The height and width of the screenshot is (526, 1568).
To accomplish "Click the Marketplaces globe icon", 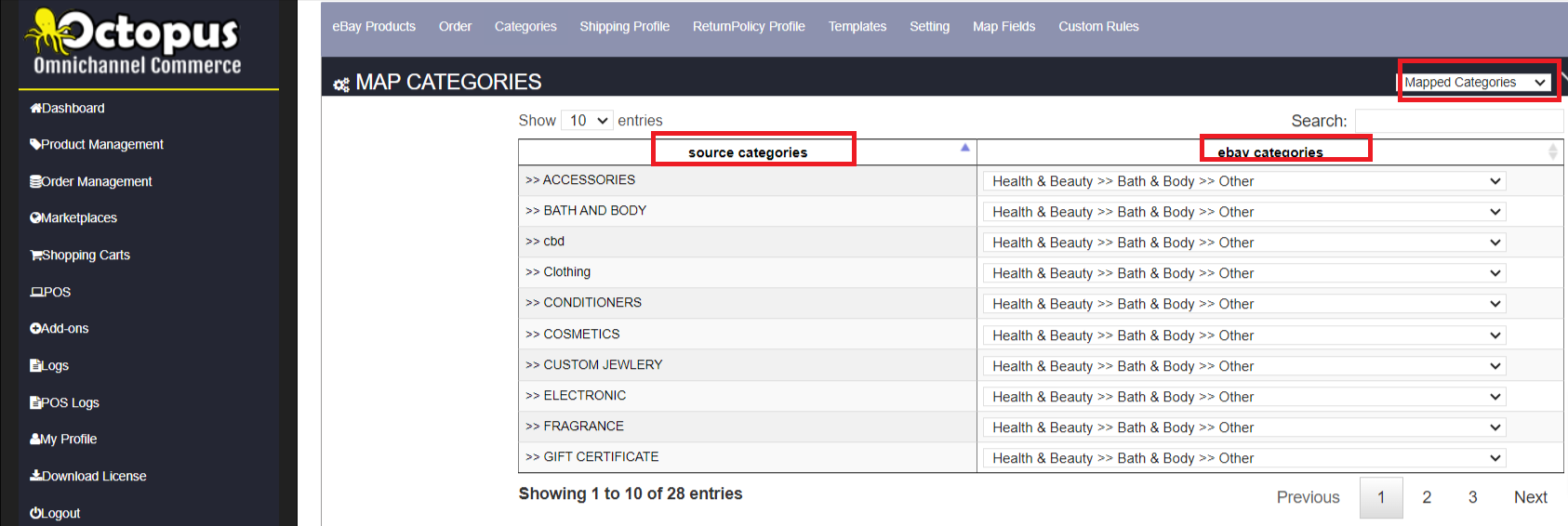I will (x=35, y=217).
